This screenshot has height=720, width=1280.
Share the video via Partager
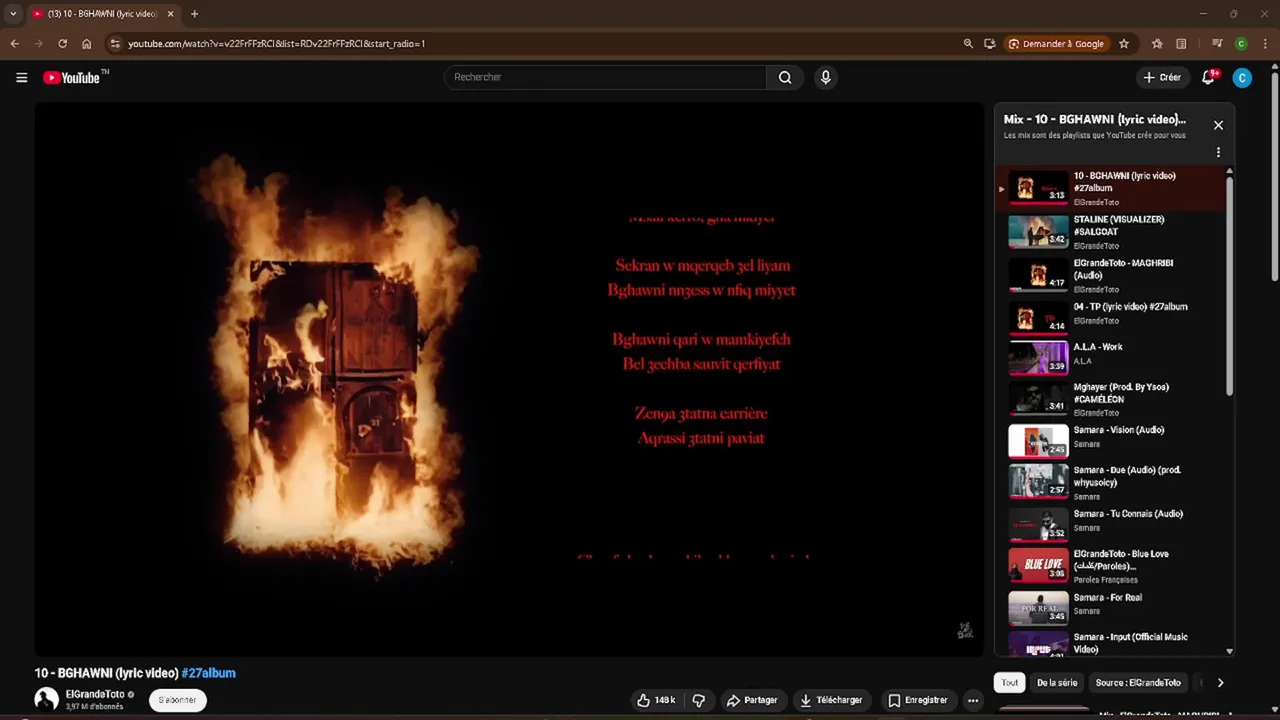(x=752, y=700)
